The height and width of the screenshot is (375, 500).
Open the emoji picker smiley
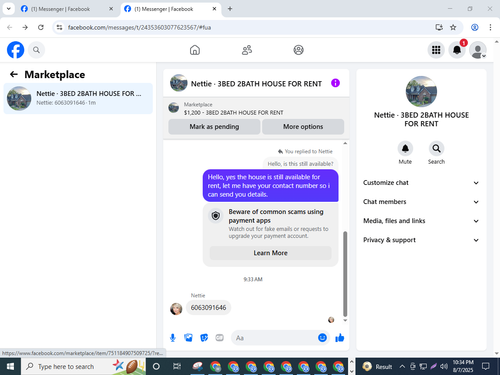(x=322, y=338)
